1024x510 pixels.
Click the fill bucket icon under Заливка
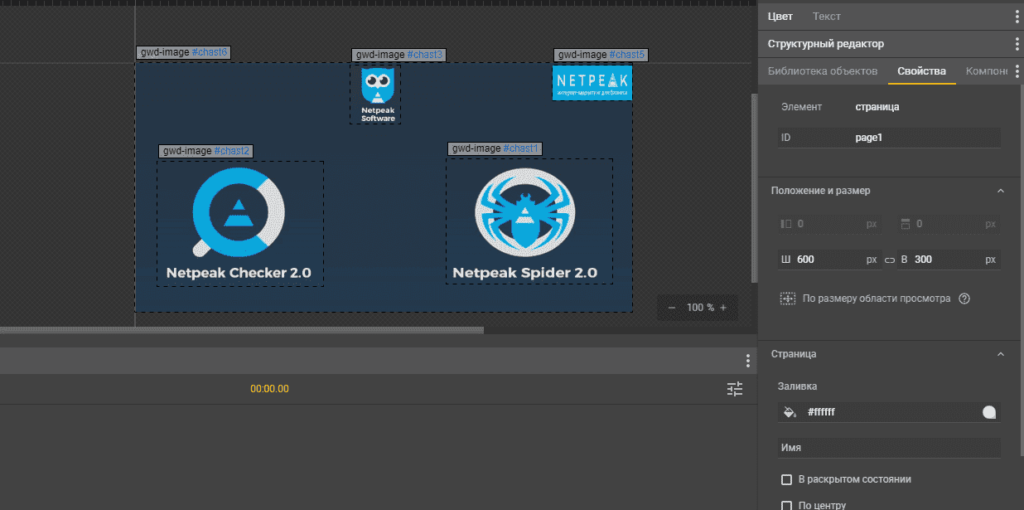pos(789,412)
